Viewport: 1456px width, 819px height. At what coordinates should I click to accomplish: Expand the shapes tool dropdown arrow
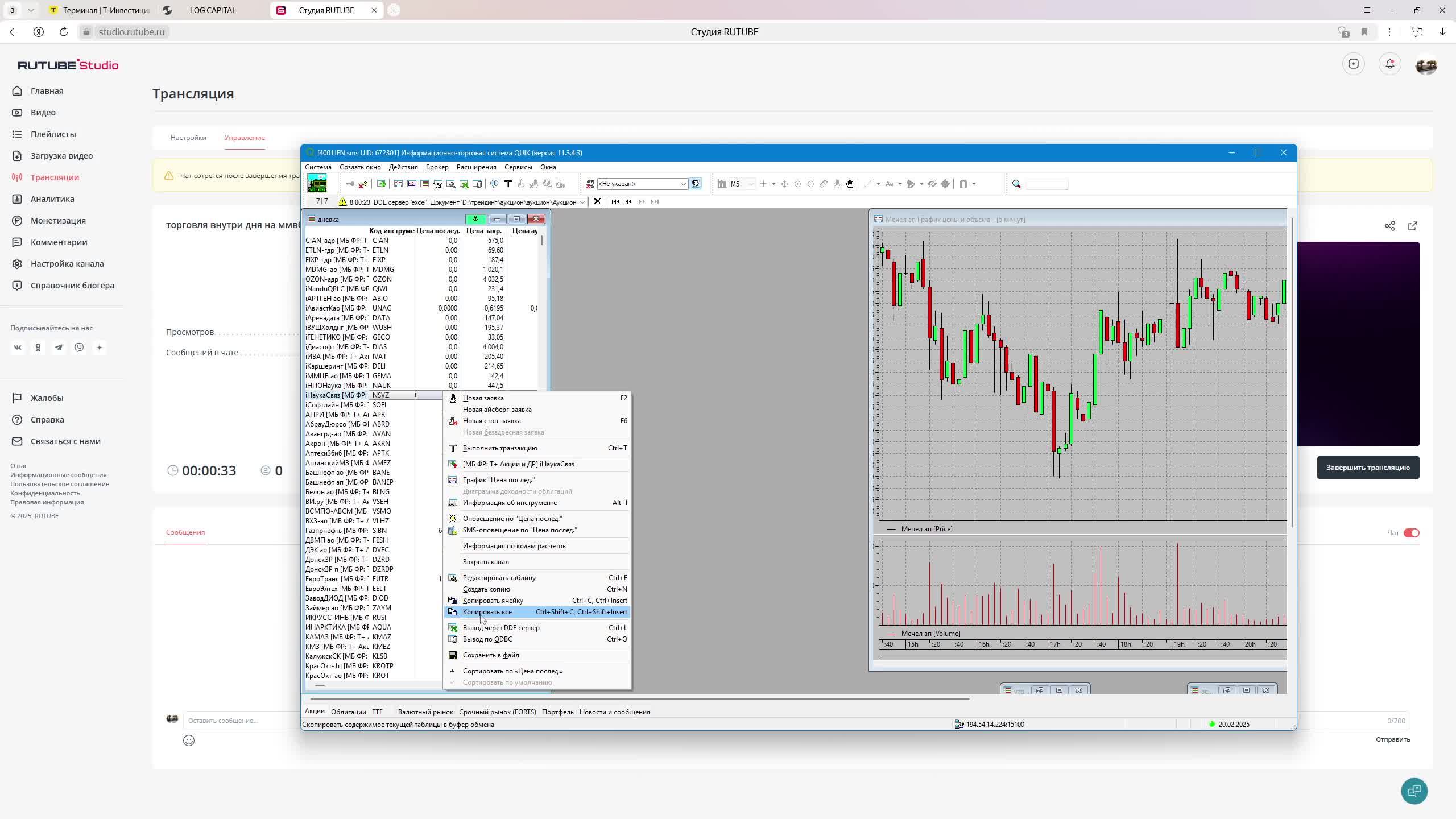click(x=921, y=184)
